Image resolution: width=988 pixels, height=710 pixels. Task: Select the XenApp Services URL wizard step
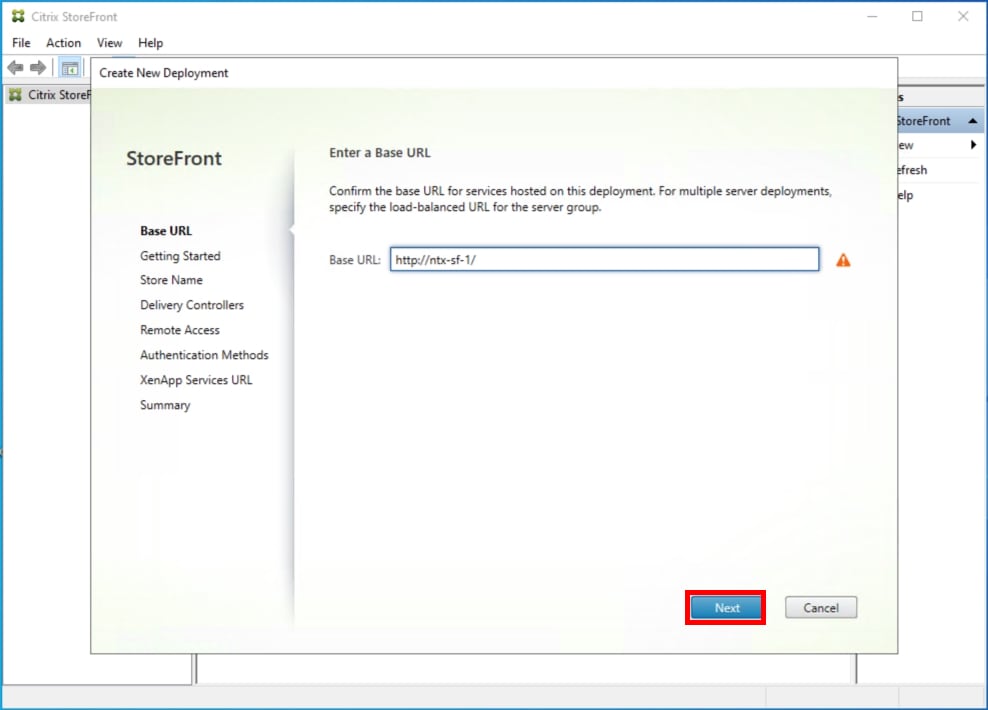[x=196, y=380]
